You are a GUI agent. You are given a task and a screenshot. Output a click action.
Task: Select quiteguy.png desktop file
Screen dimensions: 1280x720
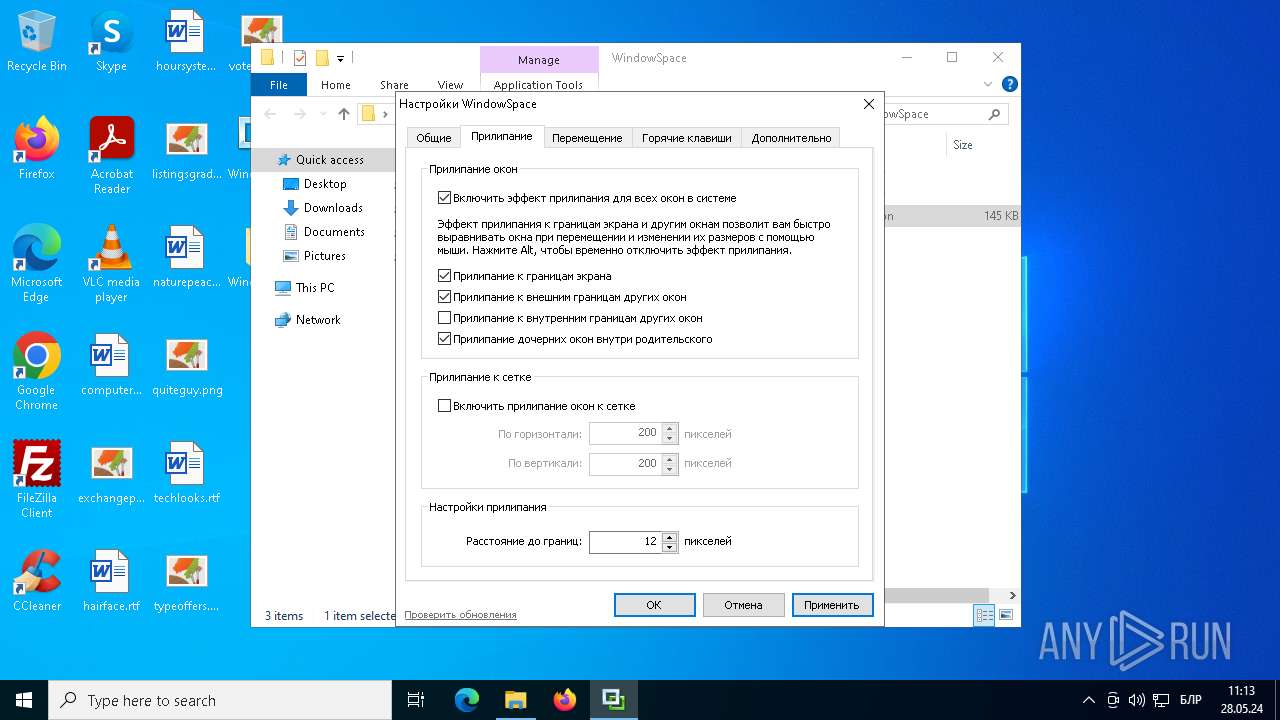187,366
